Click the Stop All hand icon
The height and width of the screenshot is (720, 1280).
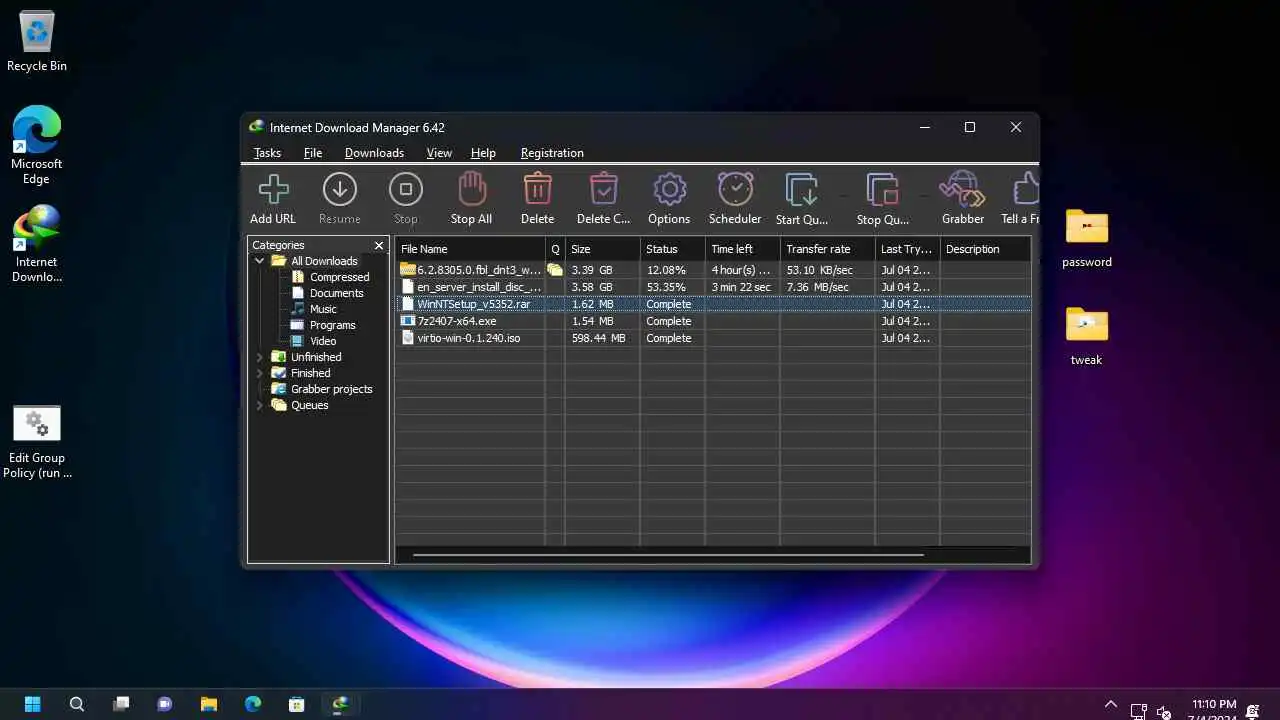[x=471, y=189]
